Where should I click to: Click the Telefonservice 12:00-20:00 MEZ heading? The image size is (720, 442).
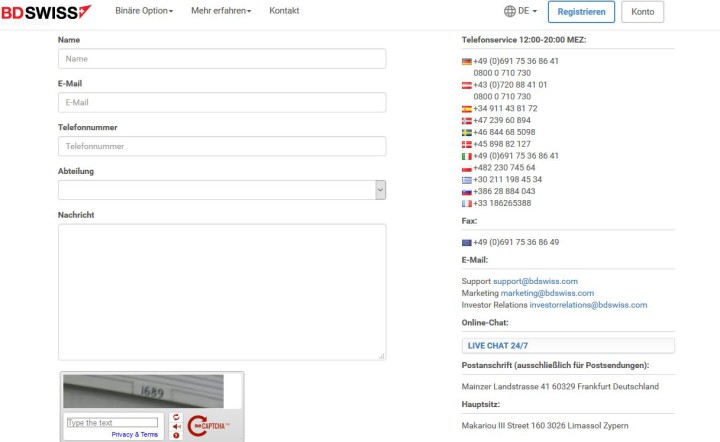524,40
